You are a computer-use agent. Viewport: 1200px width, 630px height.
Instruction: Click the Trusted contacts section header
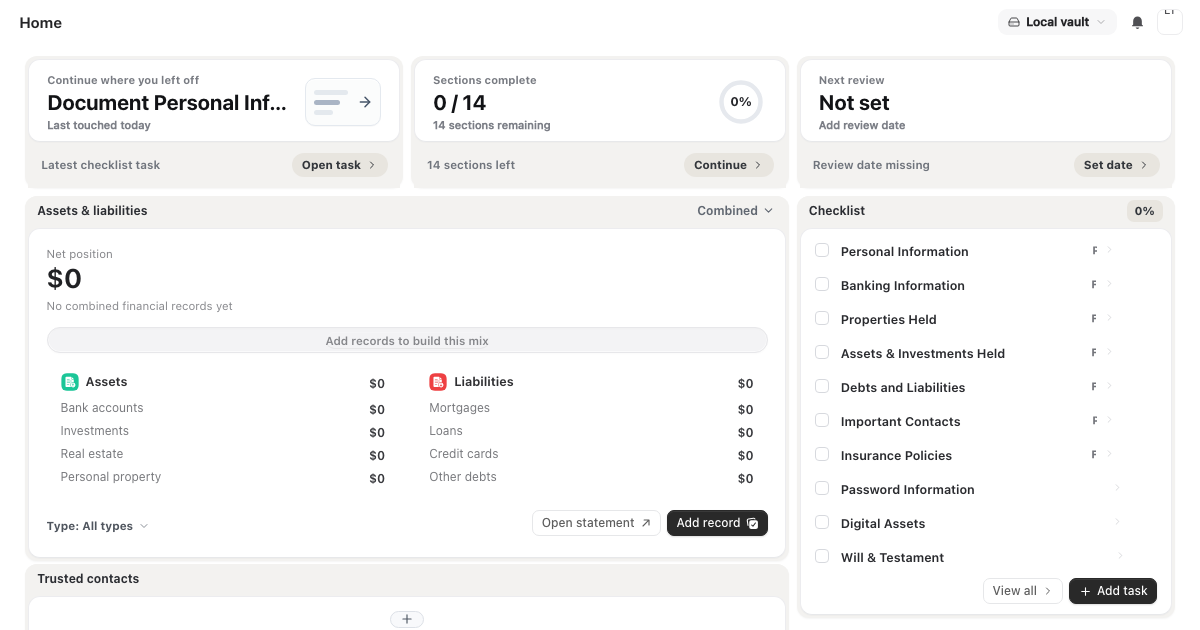[88, 579]
